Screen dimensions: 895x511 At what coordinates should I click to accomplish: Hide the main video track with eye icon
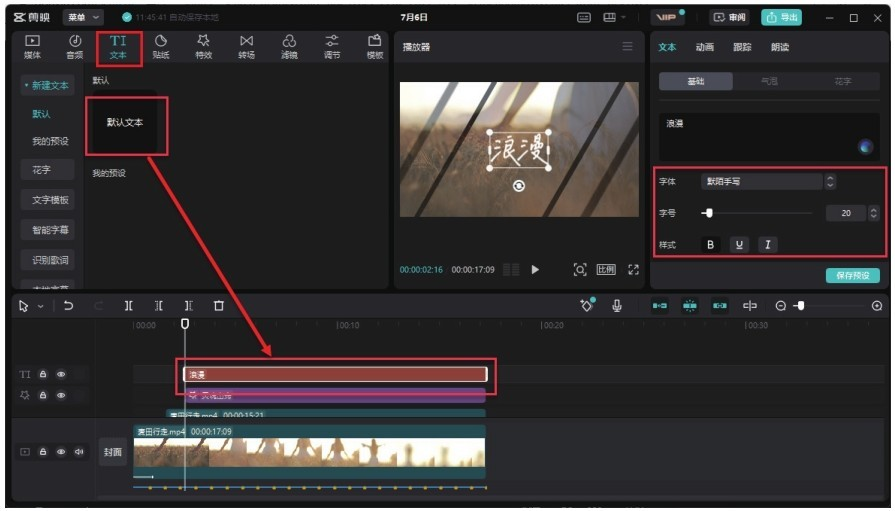pos(61,452)
